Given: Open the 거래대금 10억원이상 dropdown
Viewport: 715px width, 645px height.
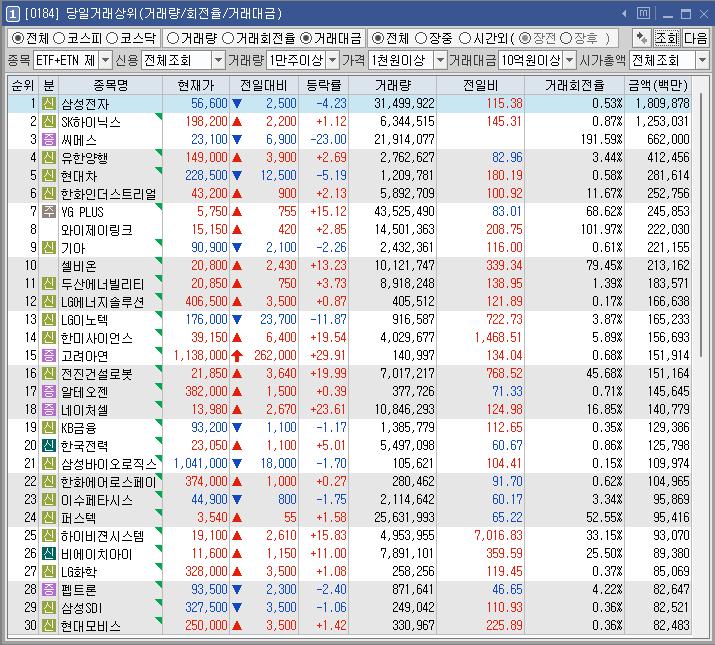Looking at the screenshot, I should [569, 60].
